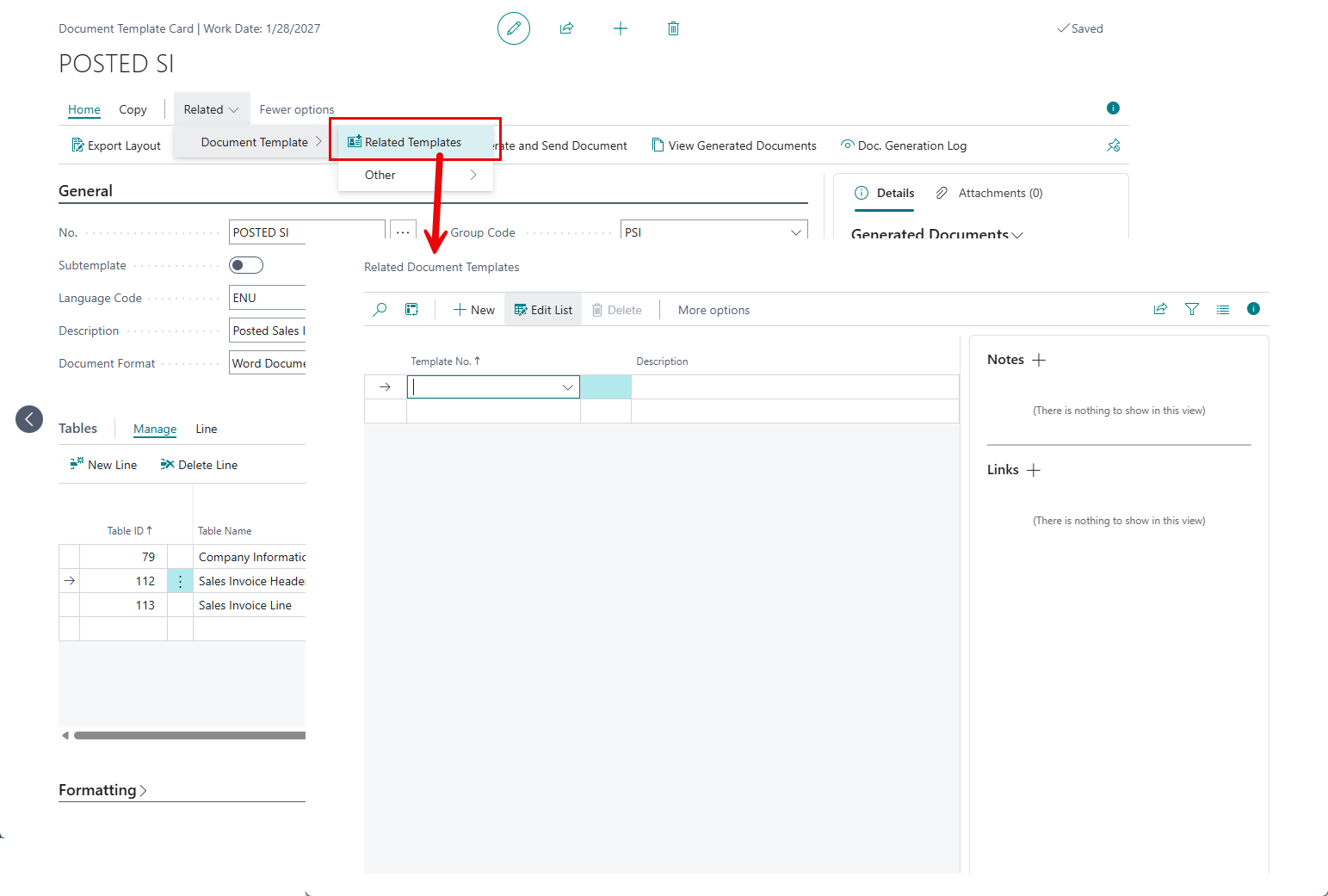Image resolution: width=1328 pixels, height=896 pixels.
Task: Click the plus icon to create new card
Action: 620,28
